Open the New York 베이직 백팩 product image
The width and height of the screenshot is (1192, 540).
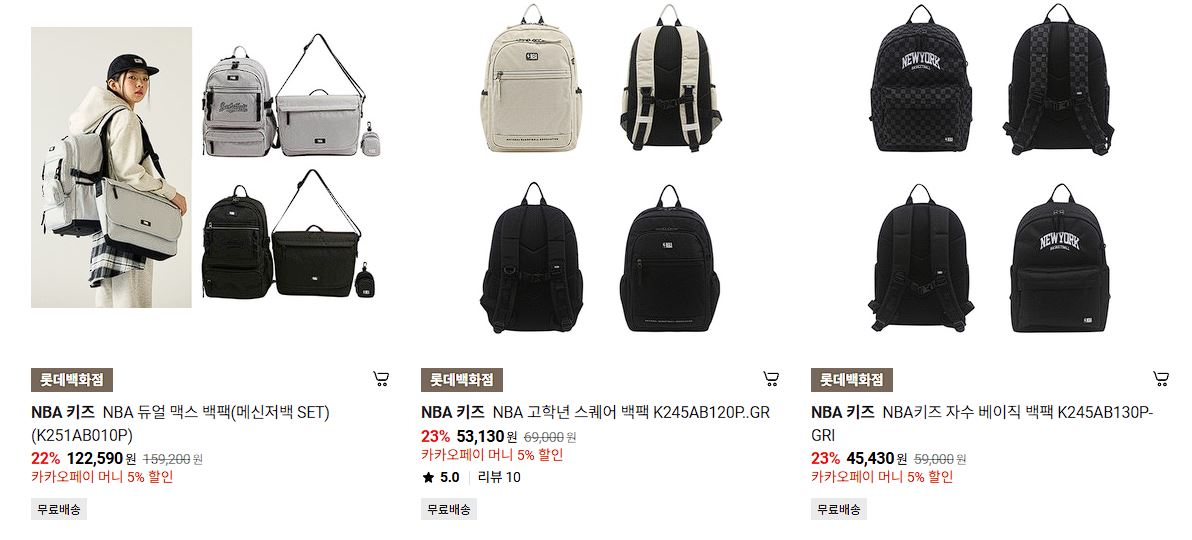(x=986, y=167)
